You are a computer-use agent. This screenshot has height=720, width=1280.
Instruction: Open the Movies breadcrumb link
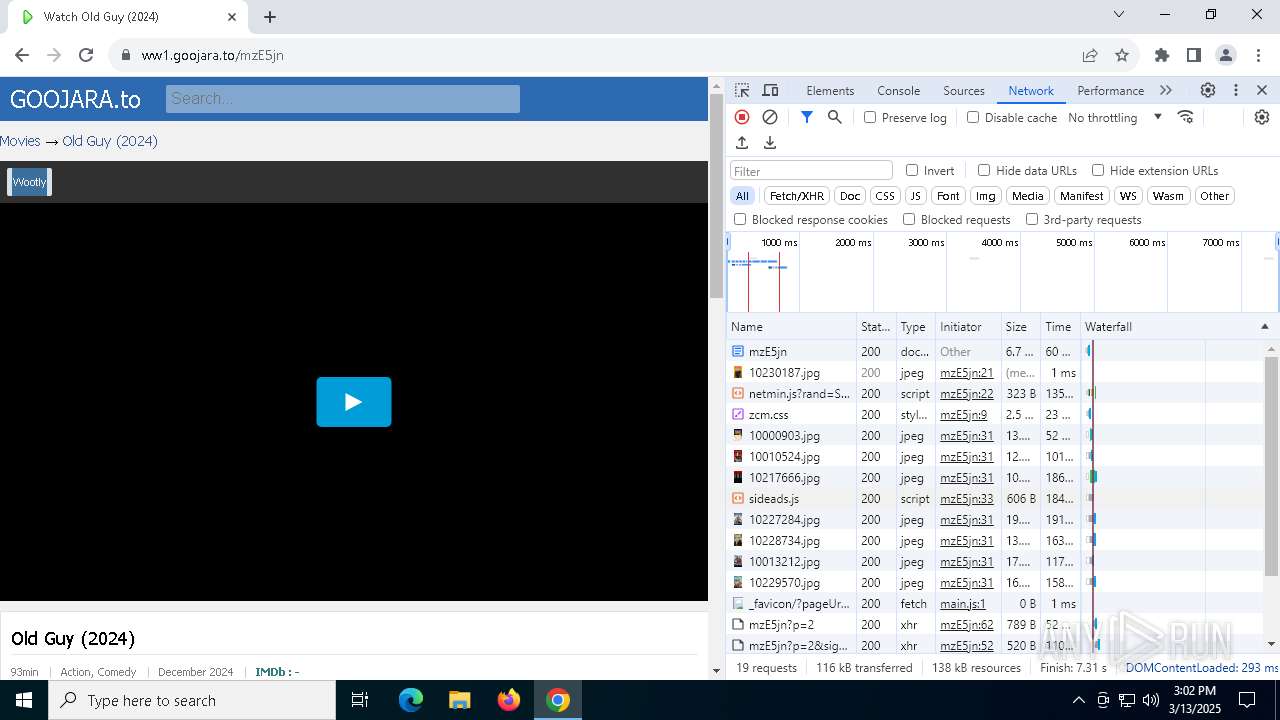coord(20,141)
